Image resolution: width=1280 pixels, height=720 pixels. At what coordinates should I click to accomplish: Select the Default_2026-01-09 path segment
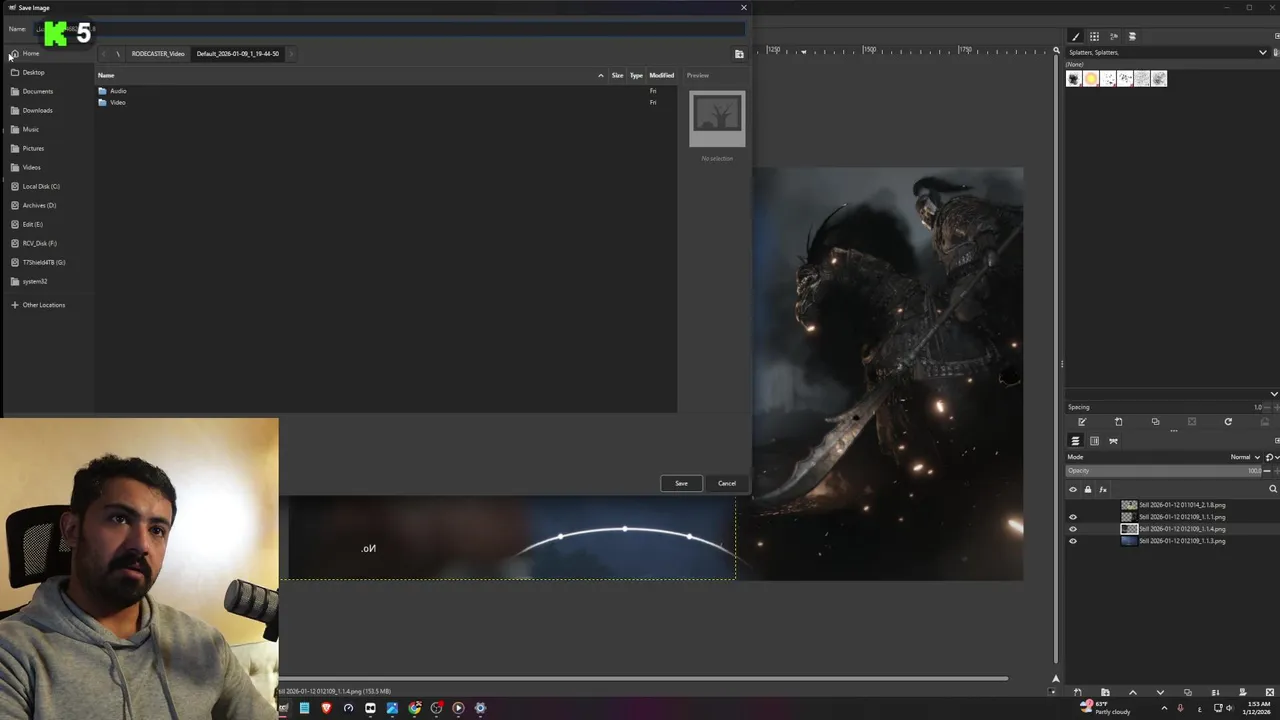[238, 54]
